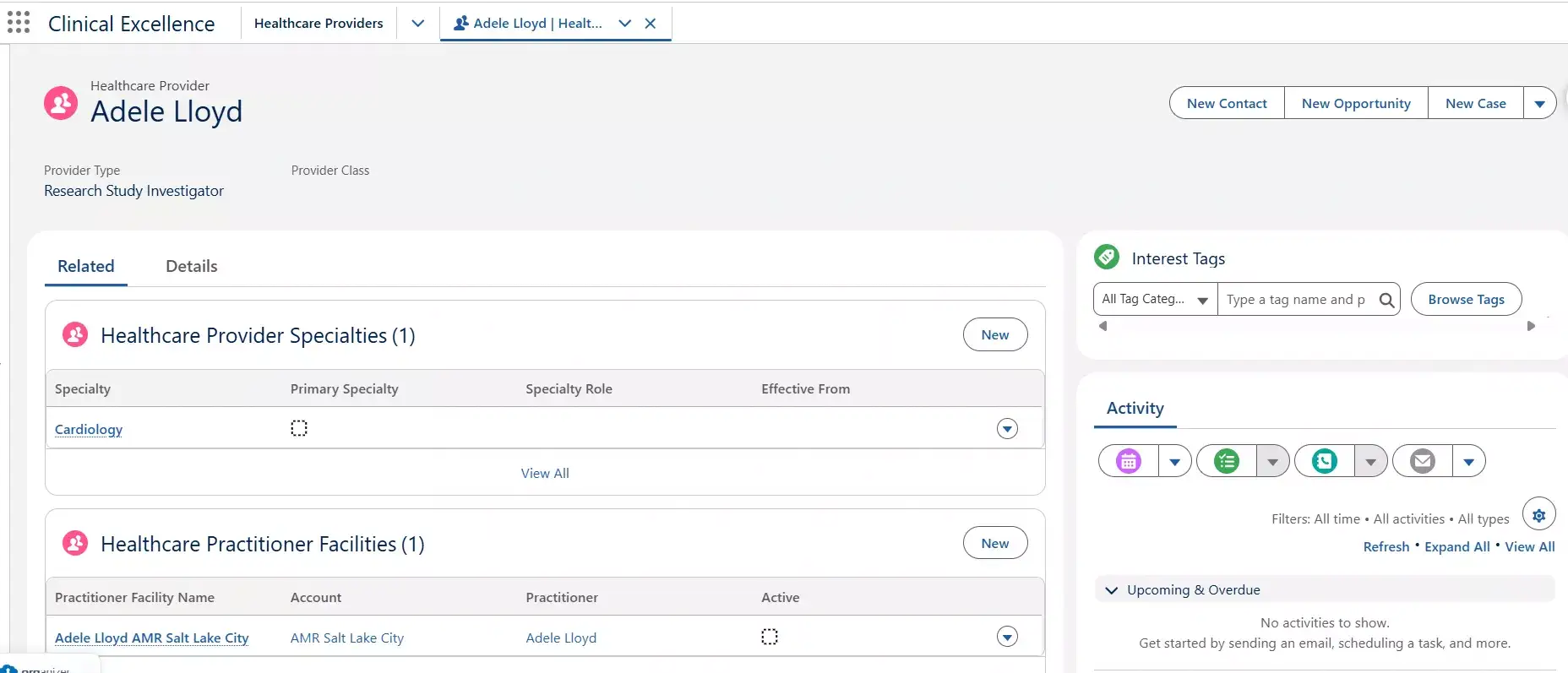The width and height of the screenshot is (1568, 673).
Task: Click the Interest Tags icon
Action: (x=1107, y=257)
